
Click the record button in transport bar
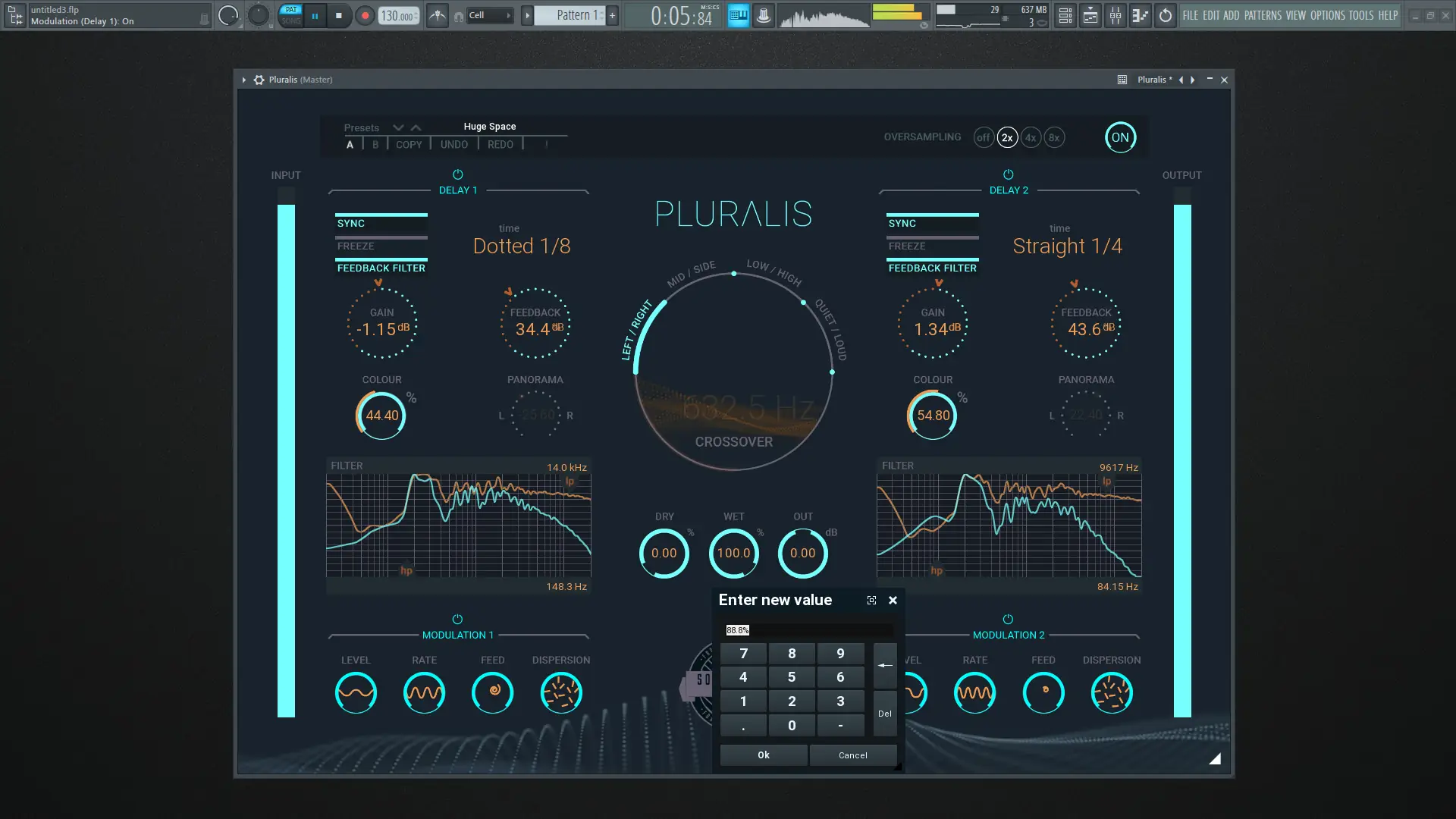click(365, 15)
